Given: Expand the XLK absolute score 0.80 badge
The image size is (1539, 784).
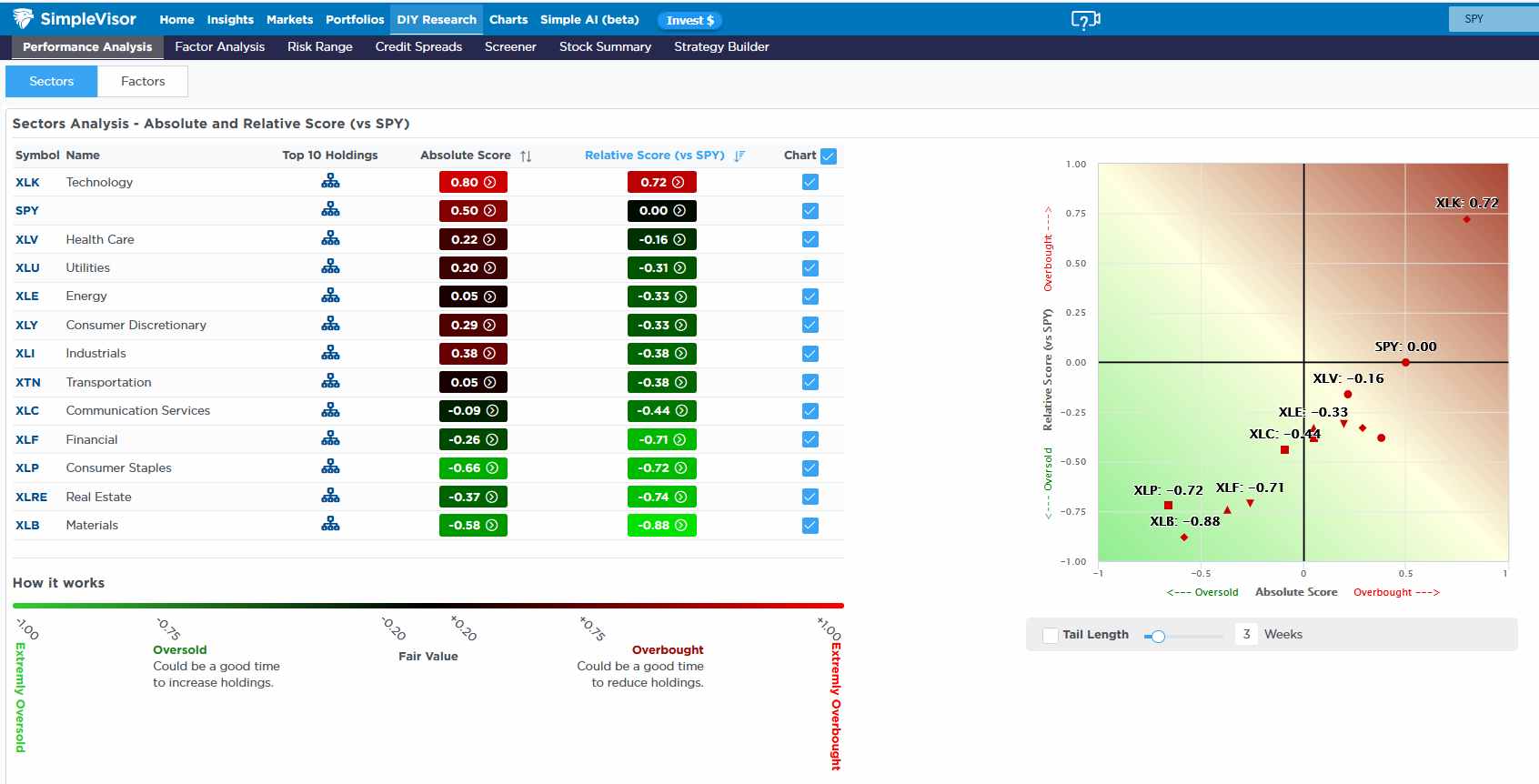Looking at the screenshot, I should tap(473, 183).
